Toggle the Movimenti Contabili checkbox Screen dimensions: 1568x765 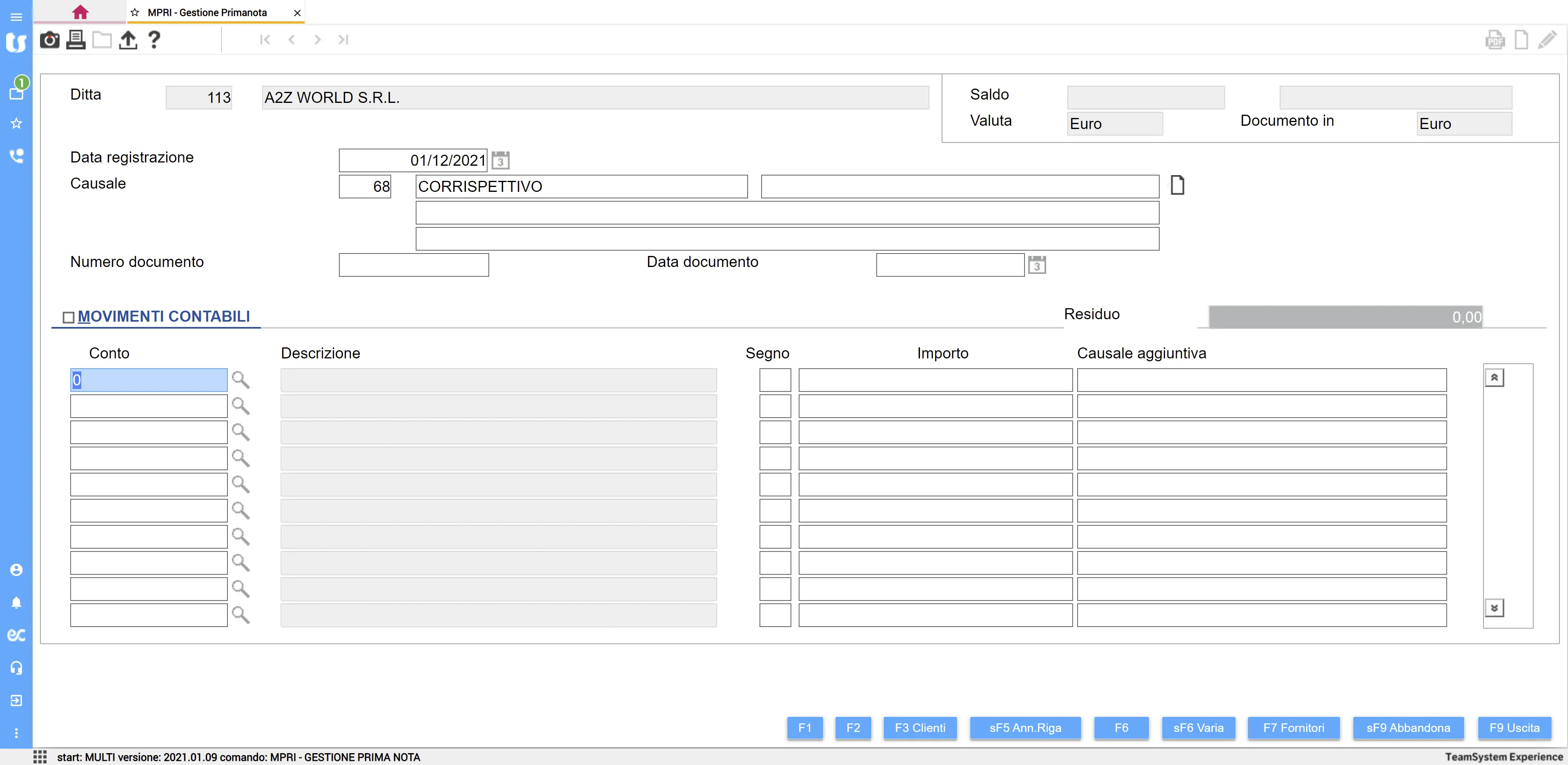[x=69, y=317]
